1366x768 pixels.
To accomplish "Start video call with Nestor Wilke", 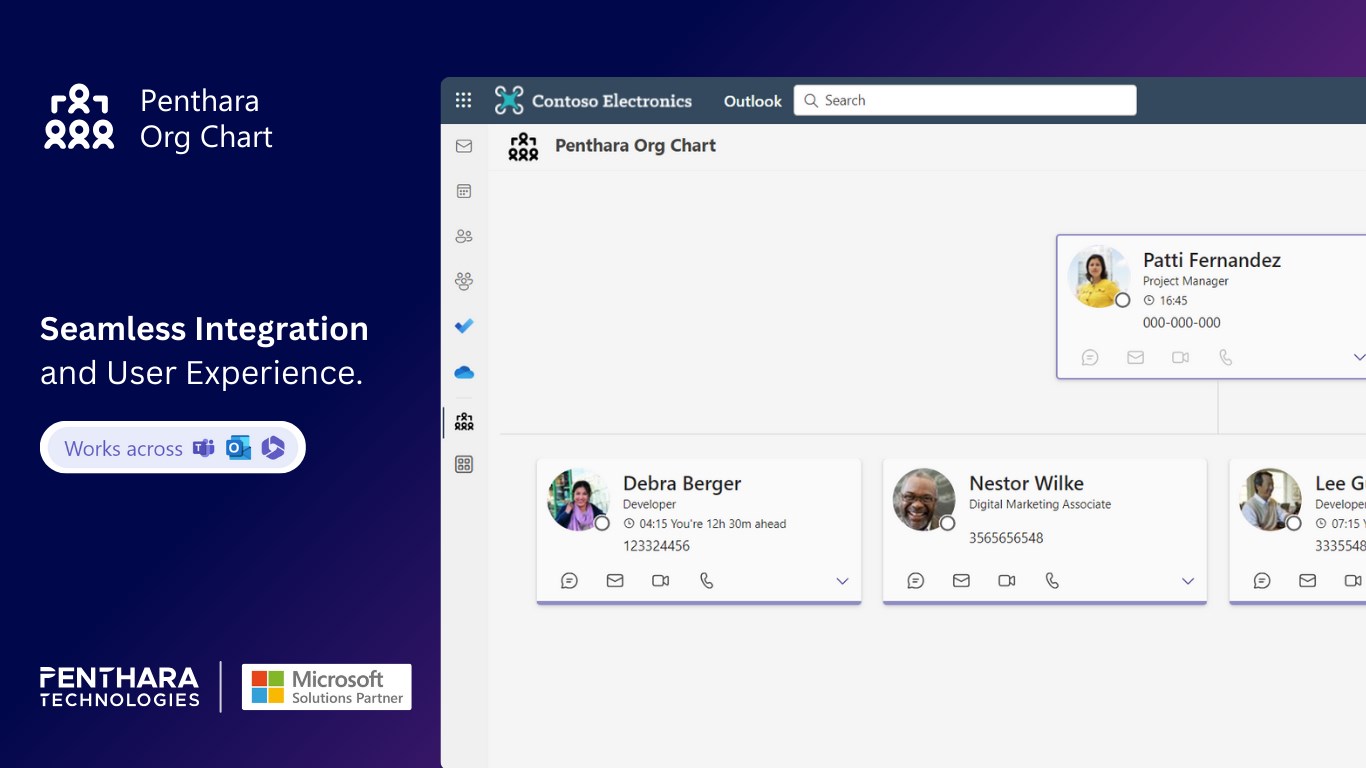I will pyautogui.click(x=1007, y=580).
